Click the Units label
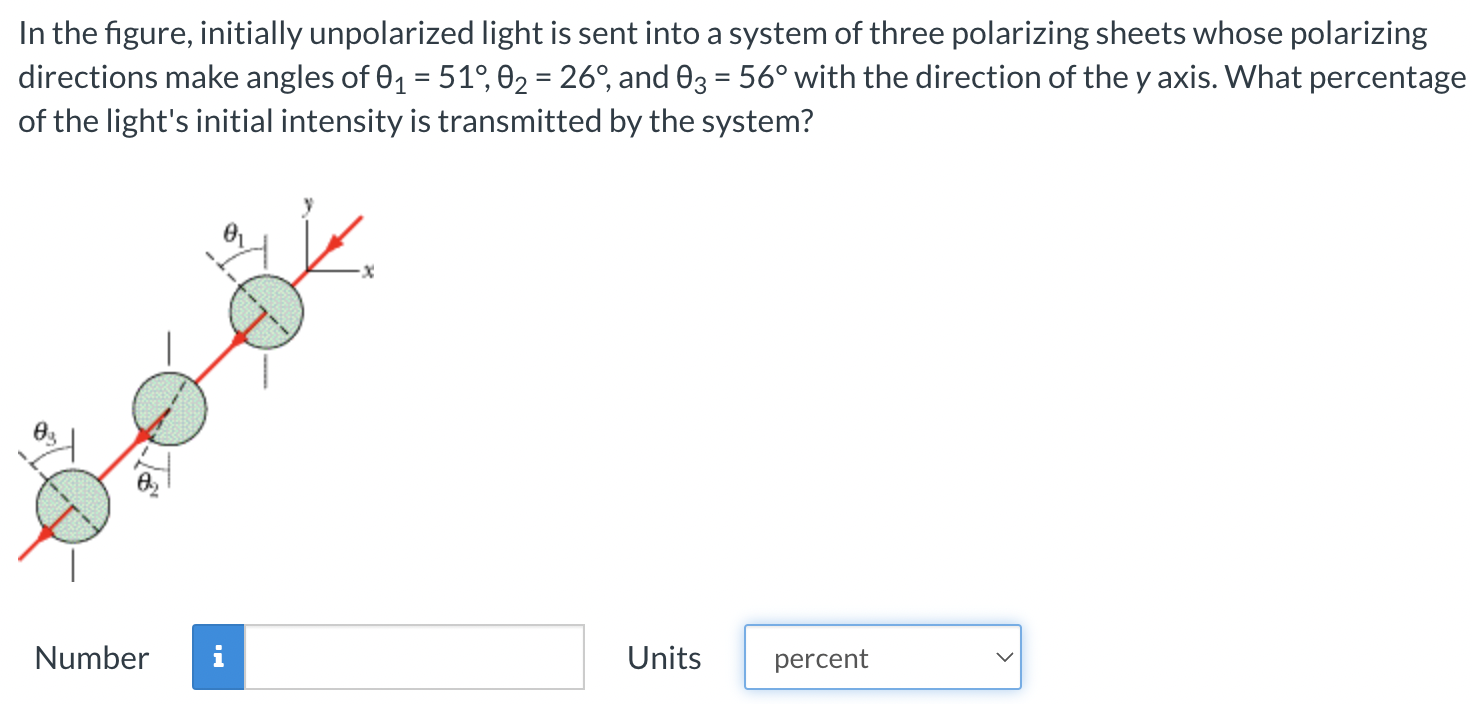The image size is (1472, 704). pyautogui.click(x=664, y=657)
